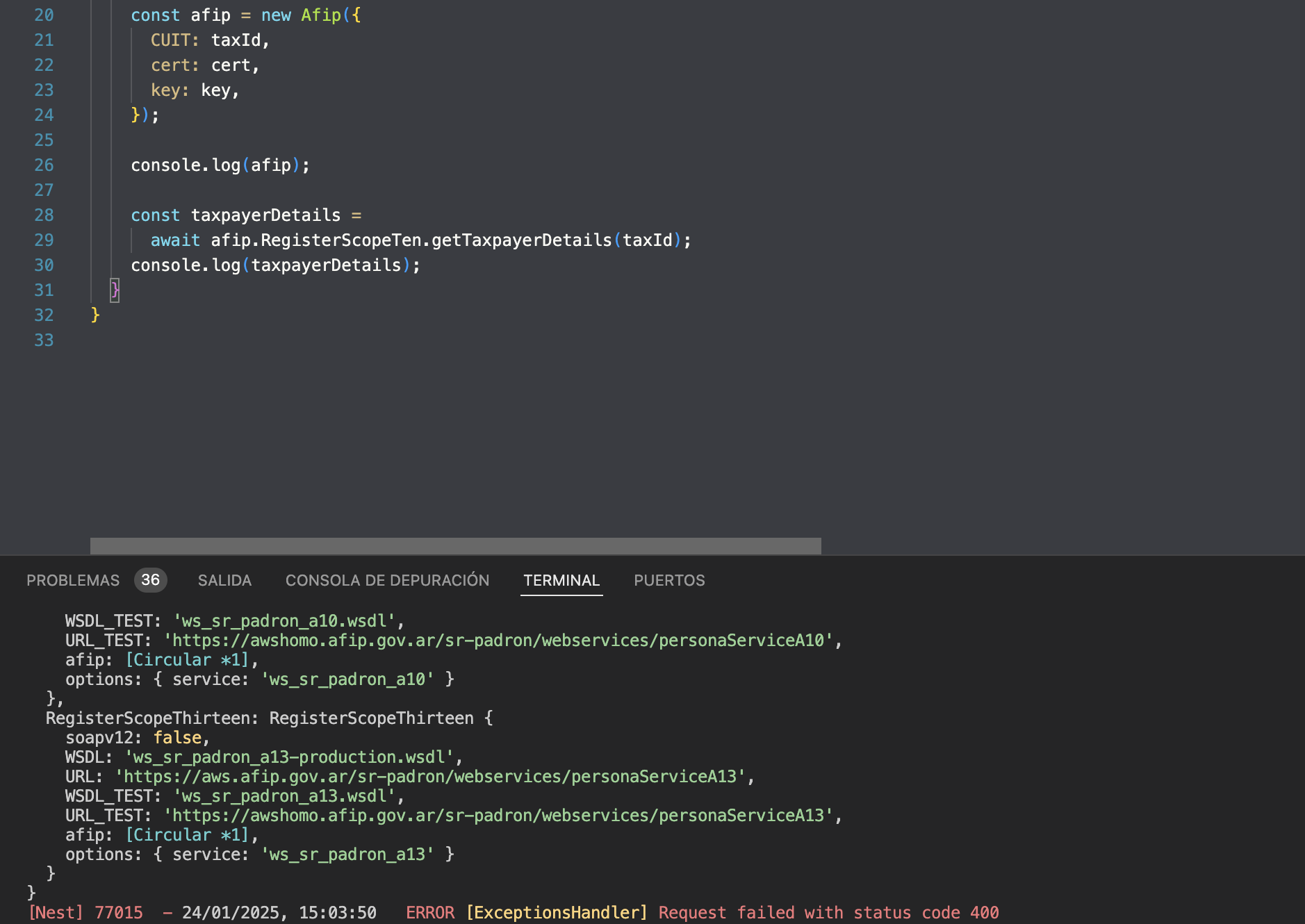Focus the TERMINAL tab

(x=561, y=580)
